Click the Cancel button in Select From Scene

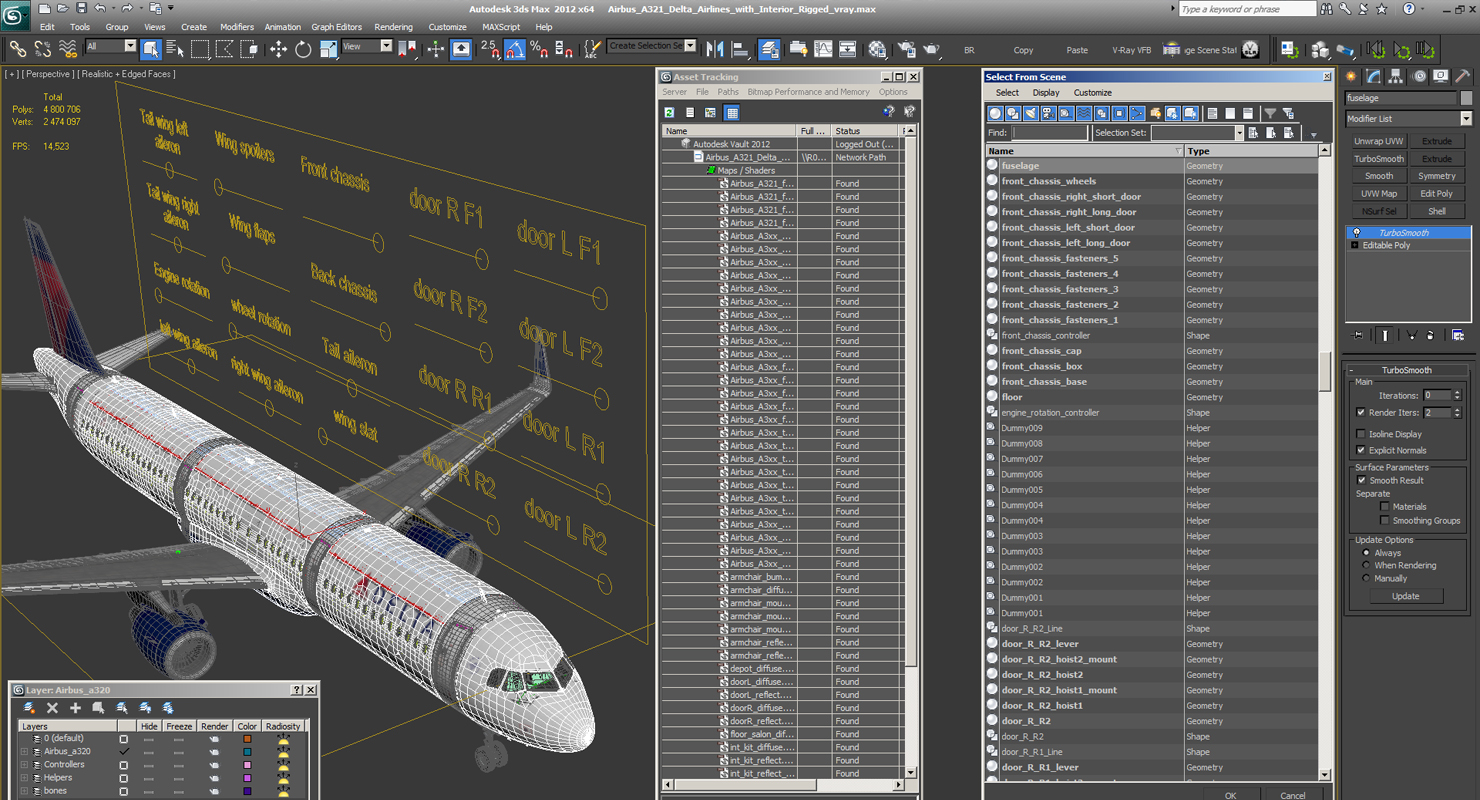[1293, 796]
